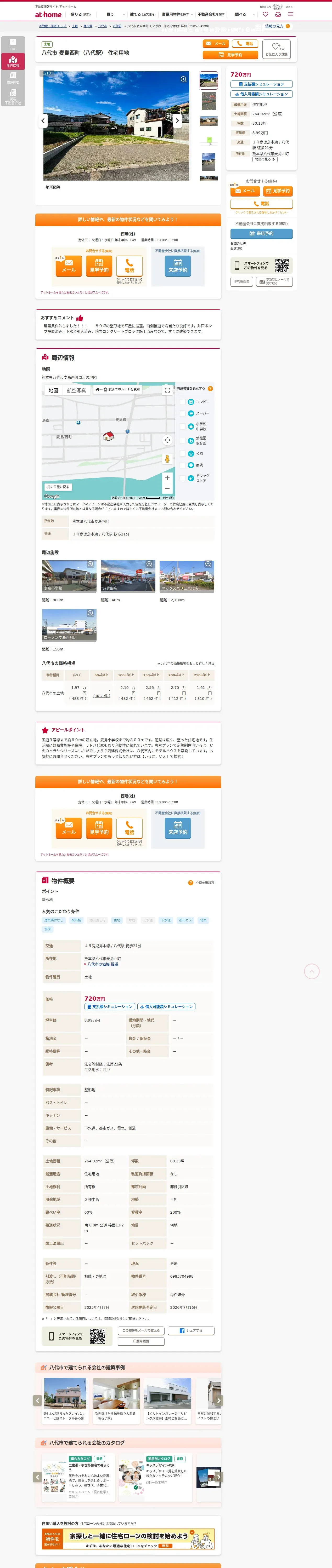Slide building examples carousel to the left
Screen dimensions: 332x1568
click(x=37, y=1400)
